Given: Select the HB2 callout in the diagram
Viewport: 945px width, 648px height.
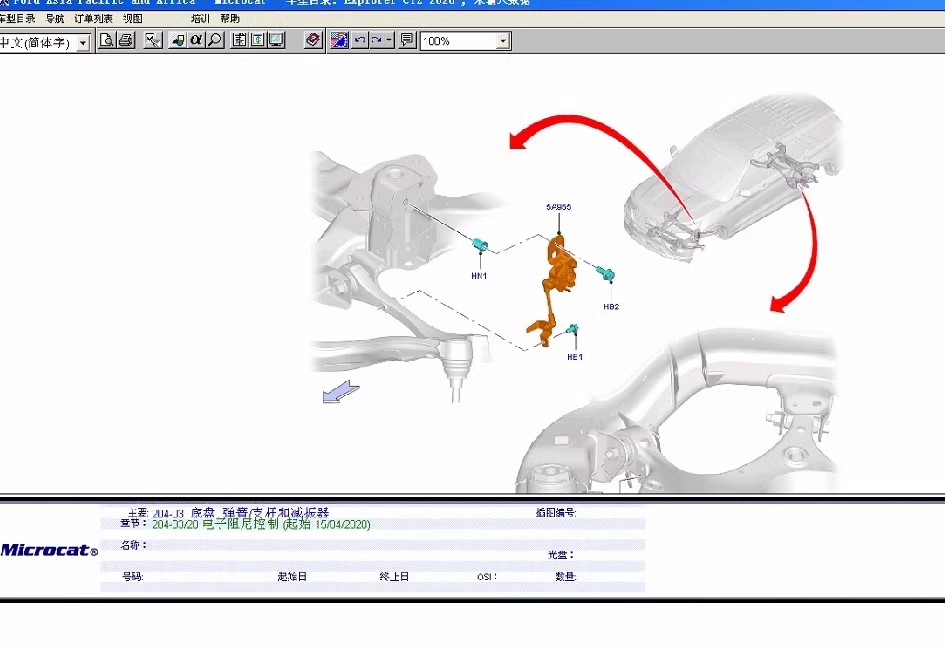Looking at the screenshot, I should pyautogui.click(x=611, y=307).
